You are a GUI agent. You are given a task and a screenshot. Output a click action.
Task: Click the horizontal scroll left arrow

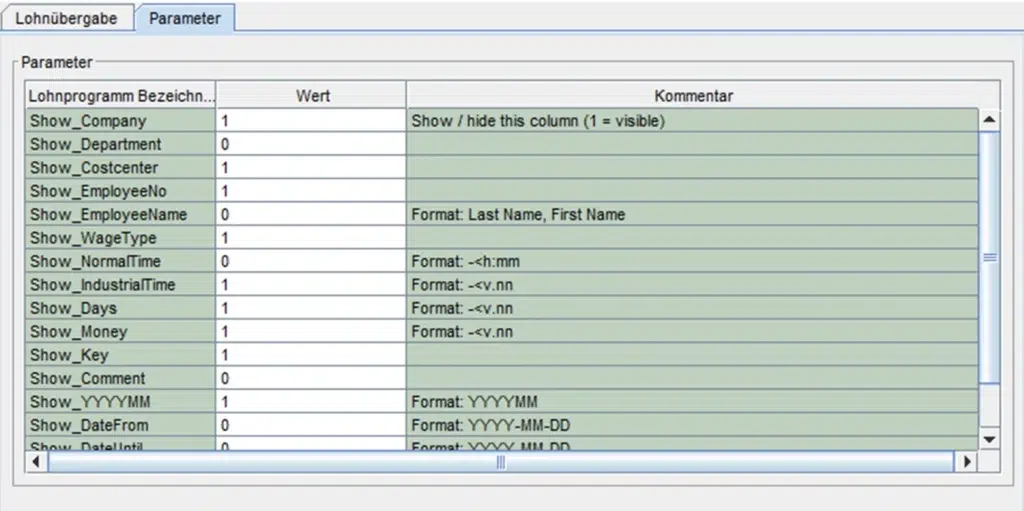pyautogui.click(x=36, y=462)
